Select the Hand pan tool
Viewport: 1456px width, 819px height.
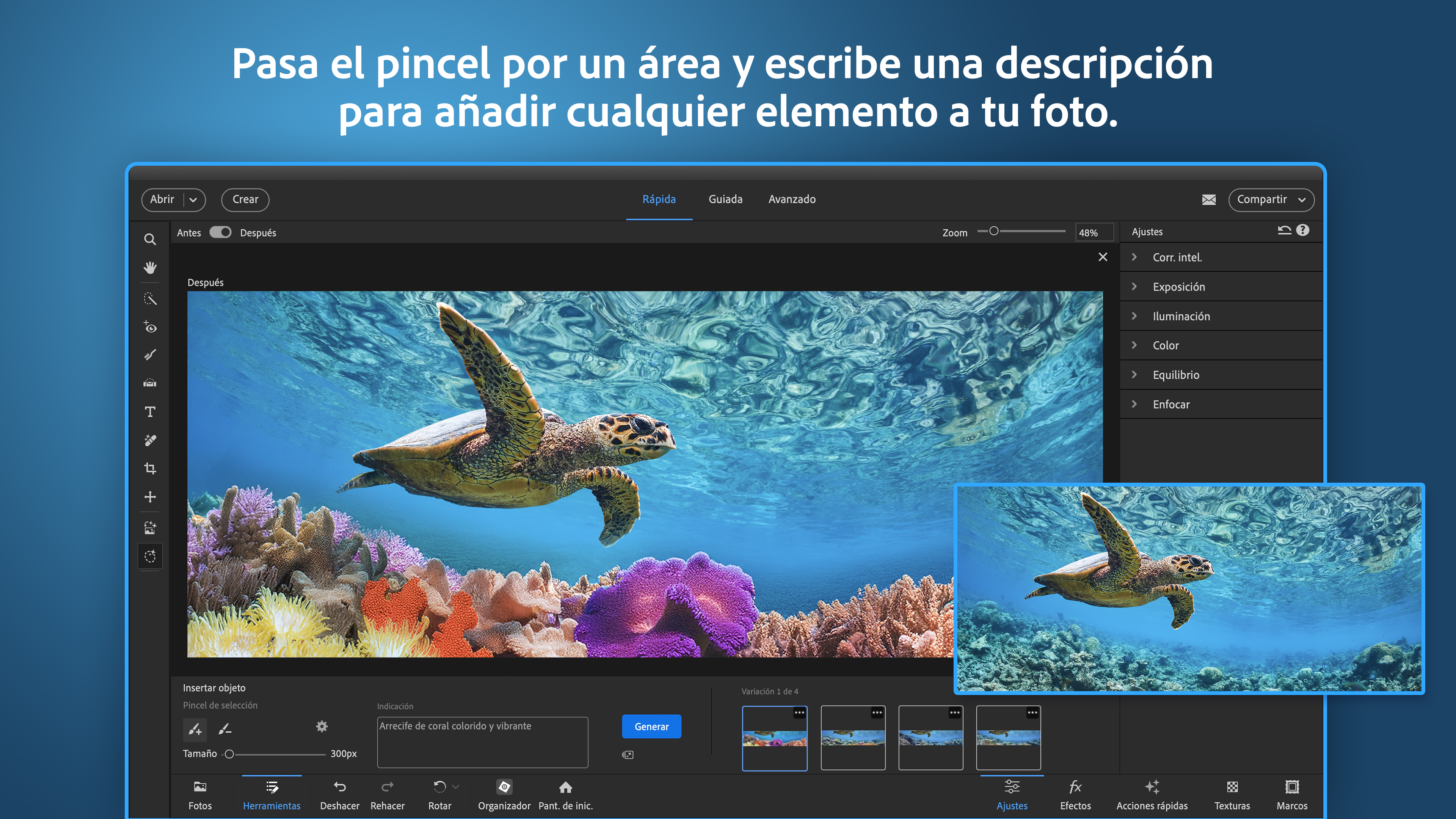[150, 267]
